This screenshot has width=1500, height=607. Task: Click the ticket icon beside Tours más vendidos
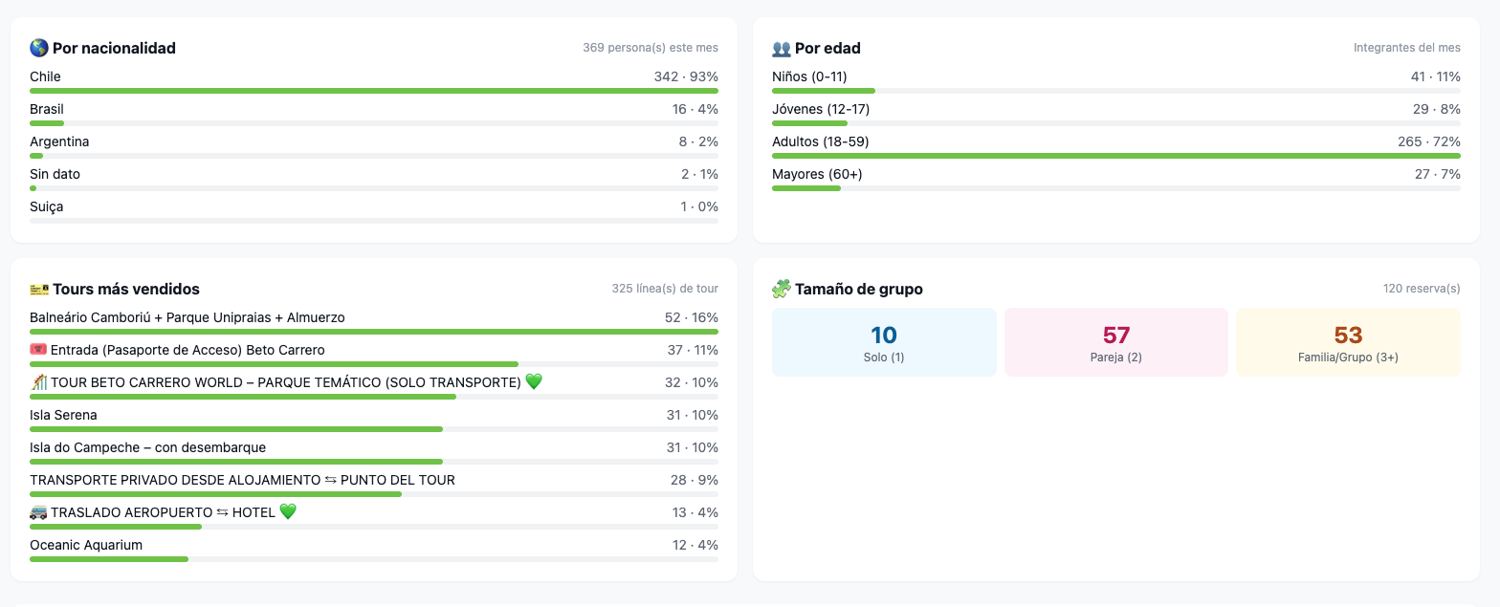[x=39, y=289]
